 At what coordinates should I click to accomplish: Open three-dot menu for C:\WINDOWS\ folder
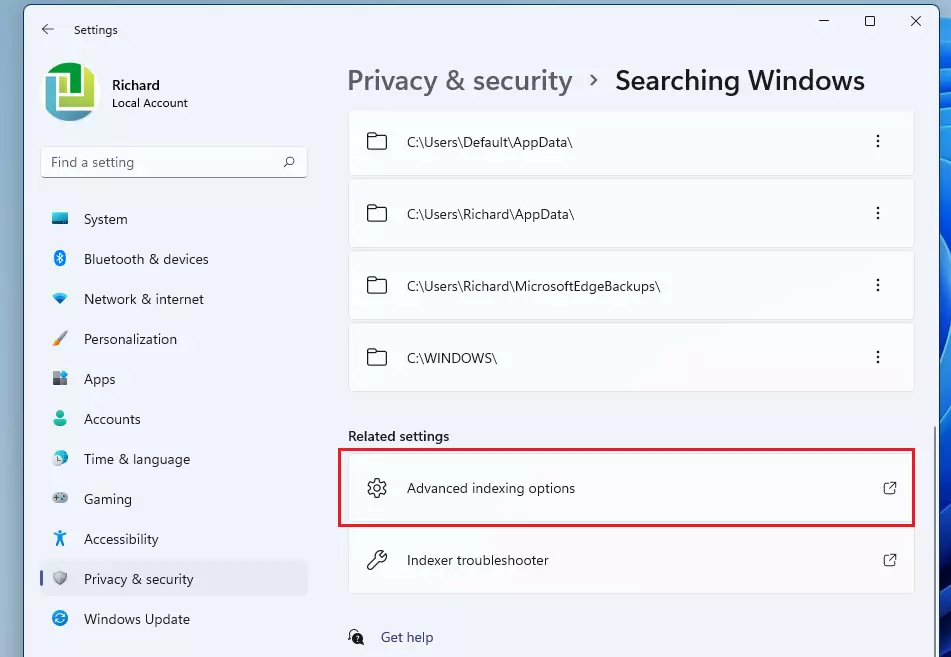[x=878, y=357]
